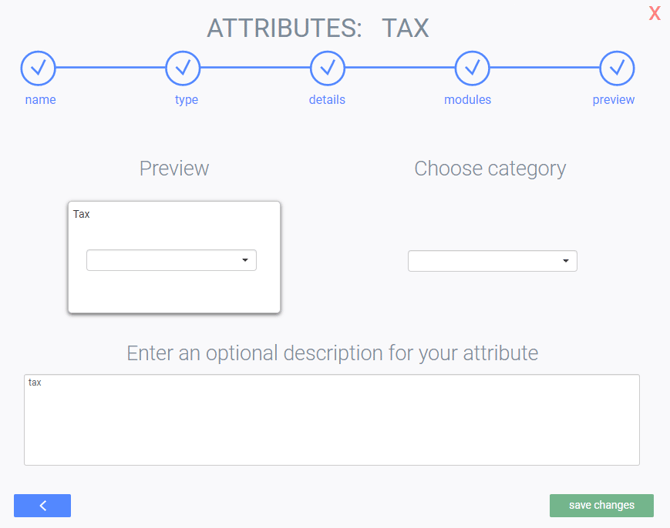Screen dimensions: 670x528
Task: Close the attributes wizard with the X
Action: coord(655,14)
